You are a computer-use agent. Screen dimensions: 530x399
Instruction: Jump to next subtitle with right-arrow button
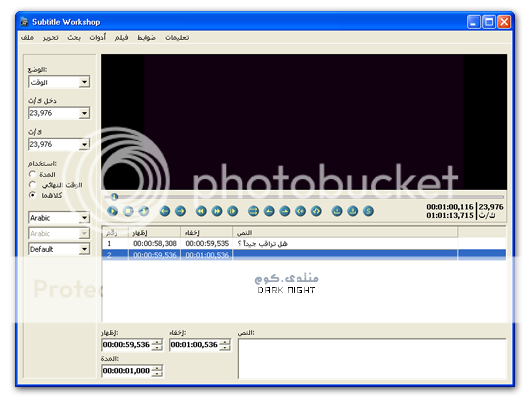(180, 211)
